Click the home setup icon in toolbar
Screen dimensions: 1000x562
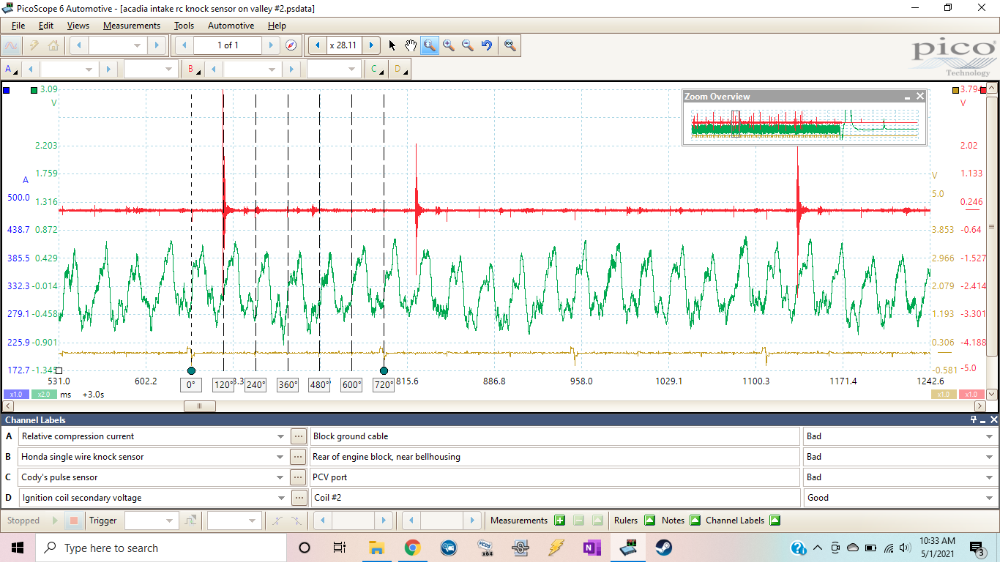point(54,45)
